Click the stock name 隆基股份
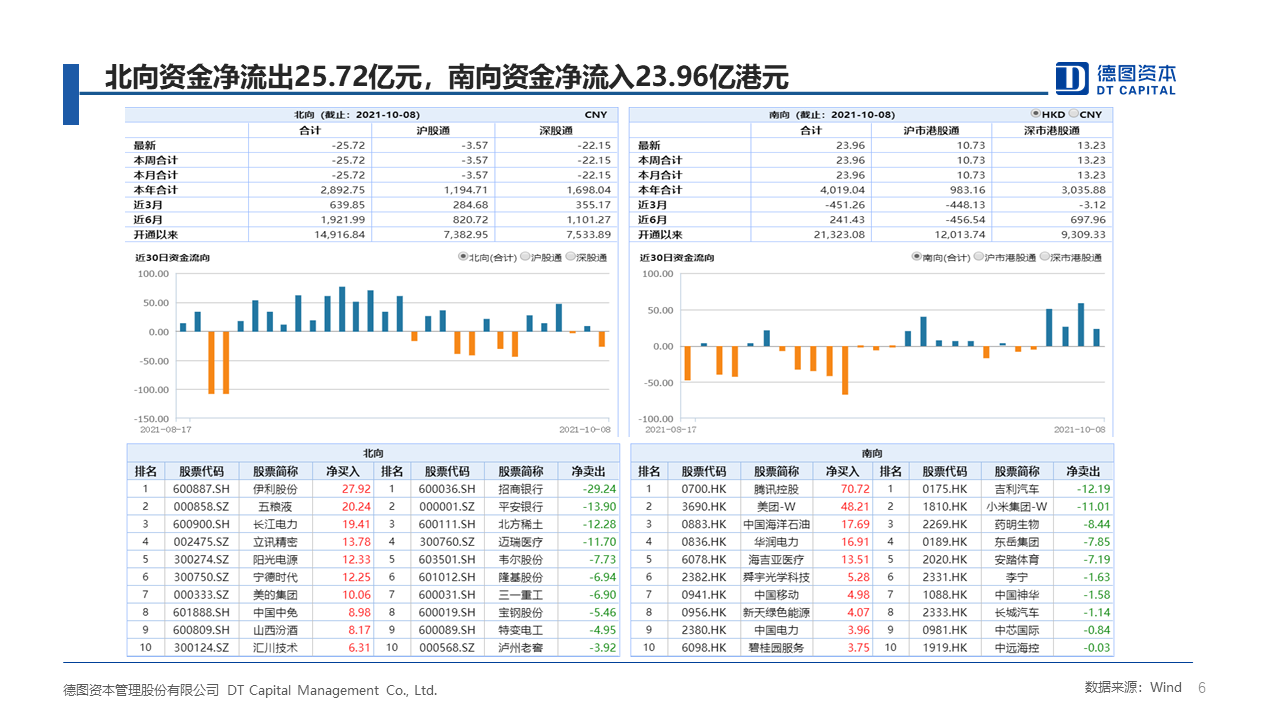 coord(520,577)
